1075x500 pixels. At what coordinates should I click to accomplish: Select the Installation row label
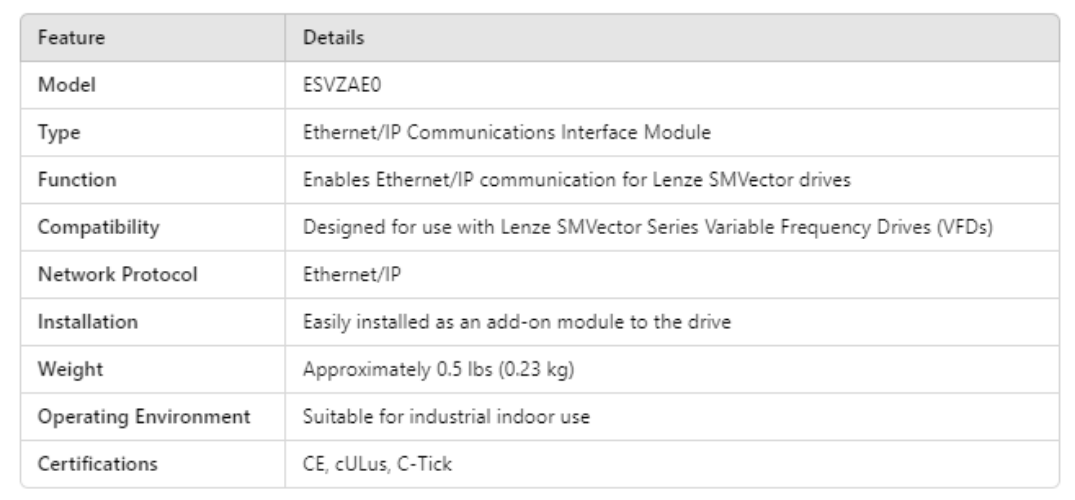point(78,323)
